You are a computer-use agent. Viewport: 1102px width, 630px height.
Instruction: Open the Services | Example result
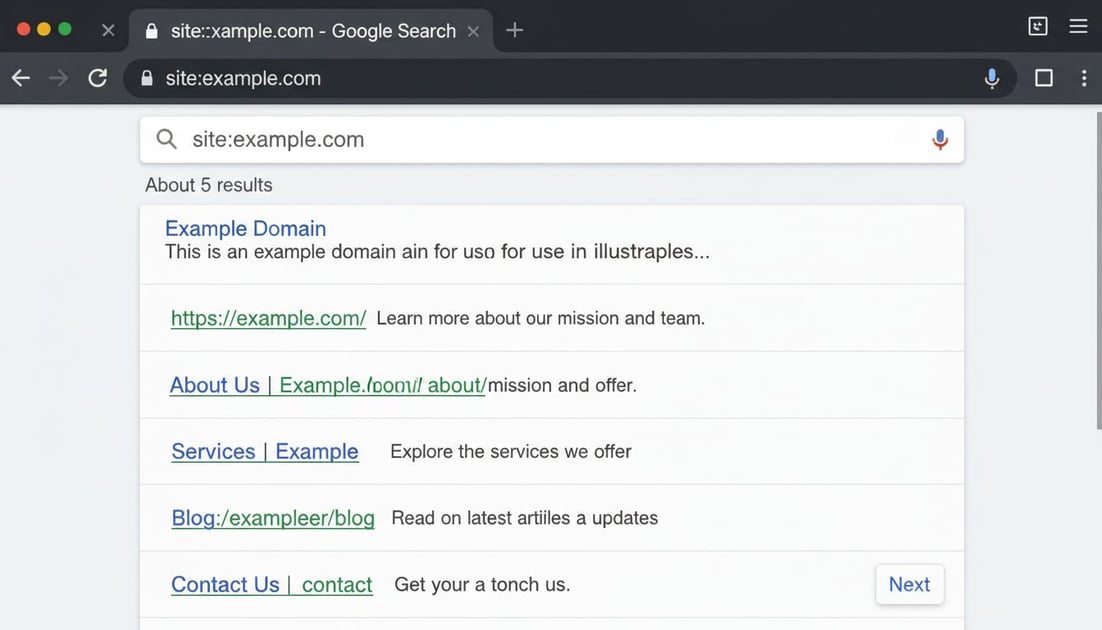[x=264, y=451]
